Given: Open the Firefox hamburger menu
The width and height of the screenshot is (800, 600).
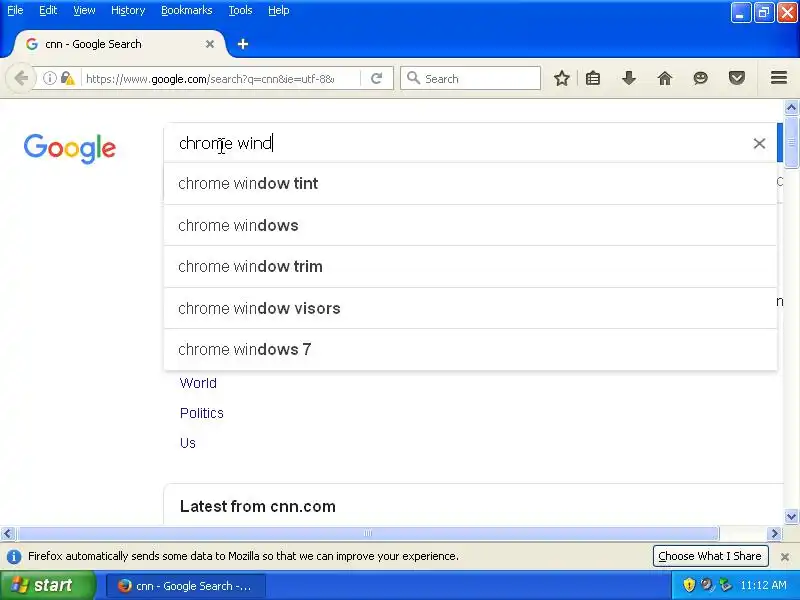Looking at the screenshot, I should tap(779, 78).
